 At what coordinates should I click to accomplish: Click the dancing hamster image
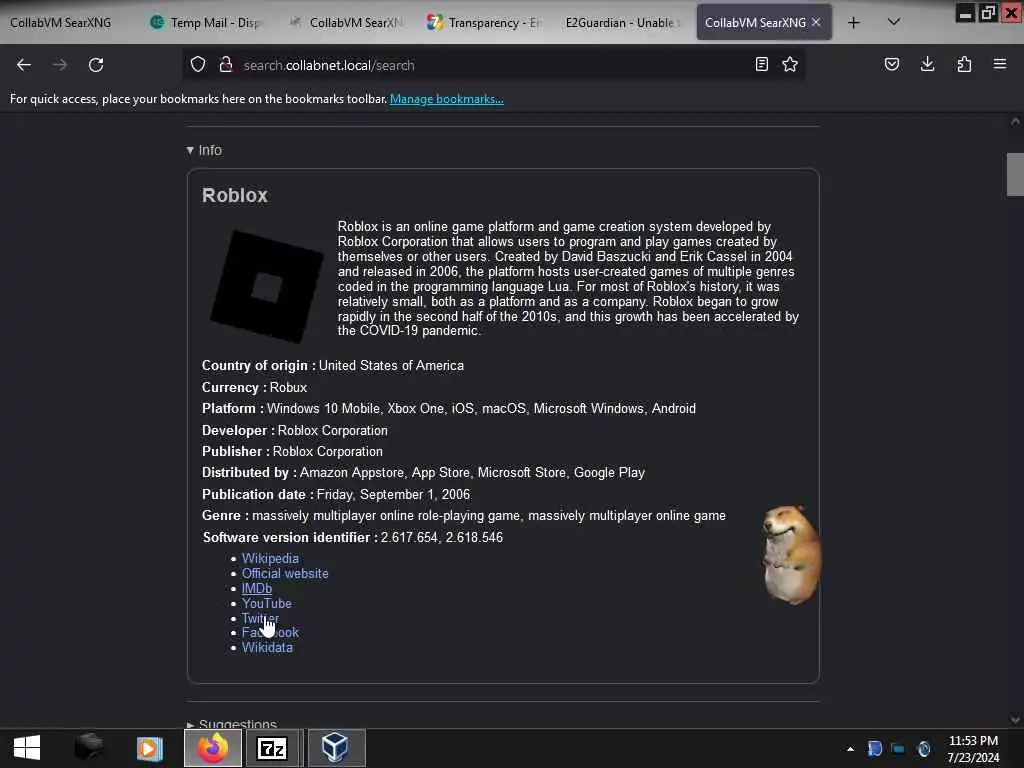click(791, 554)
